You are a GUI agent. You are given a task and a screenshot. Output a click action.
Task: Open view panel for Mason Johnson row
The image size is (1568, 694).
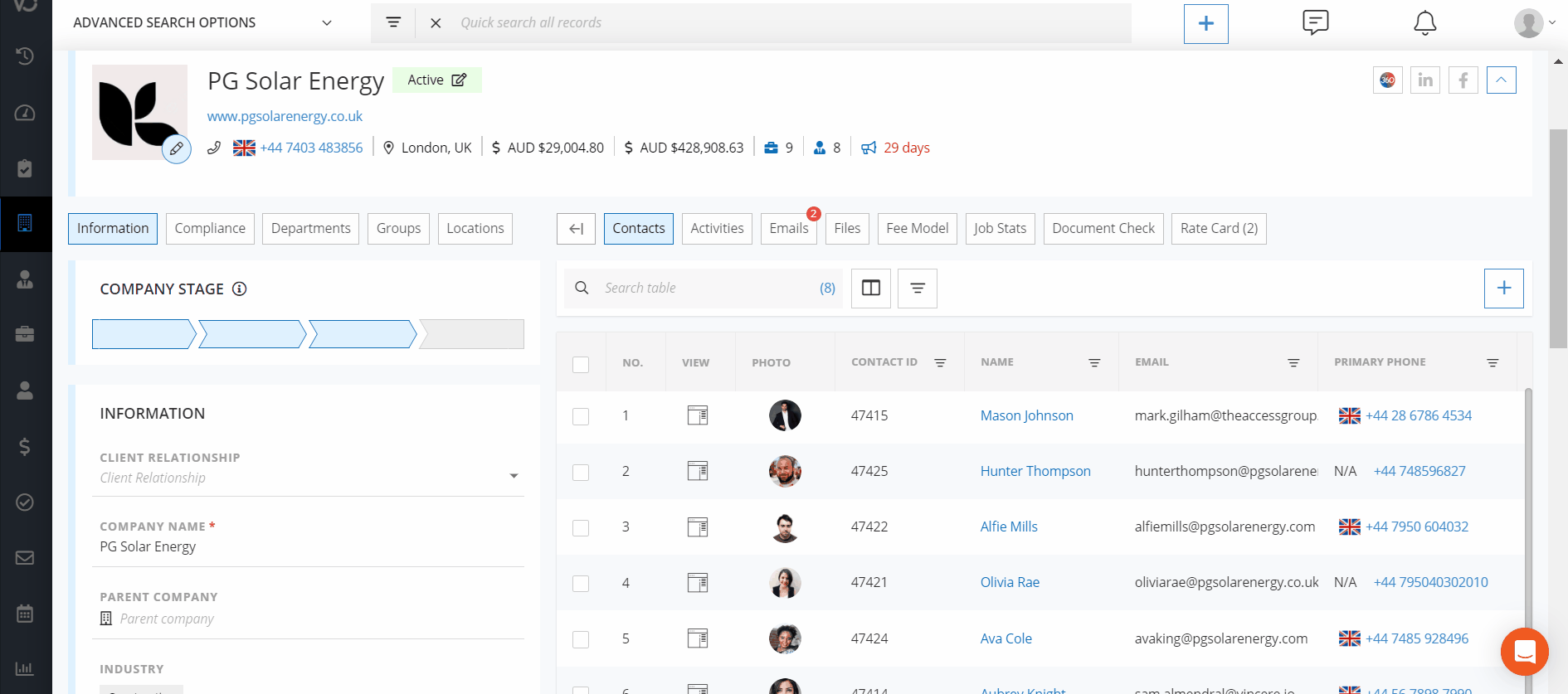pyautogui.click(x=698, y=415)
